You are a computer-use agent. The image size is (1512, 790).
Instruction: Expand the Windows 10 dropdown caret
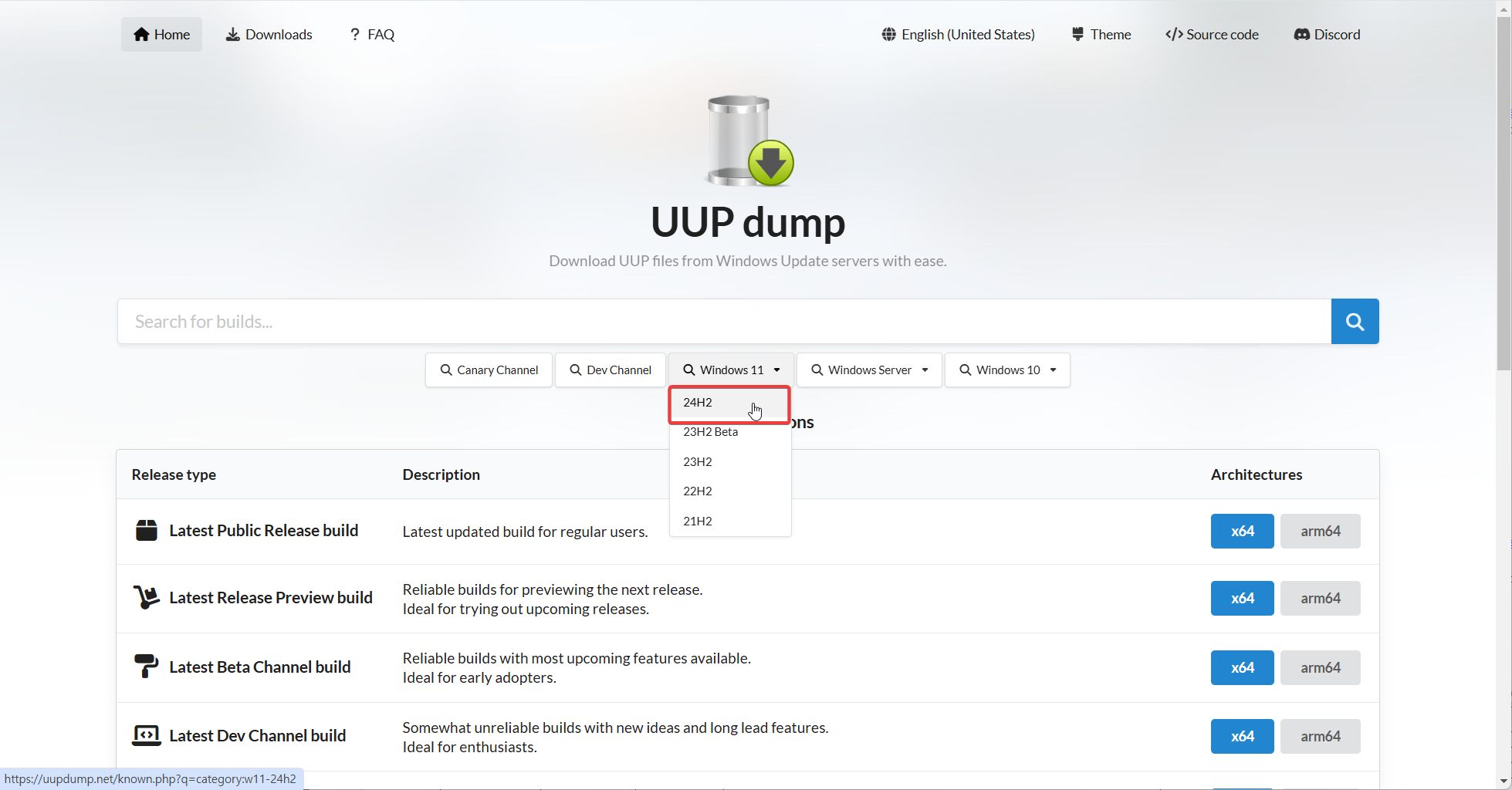(1054, 370)
